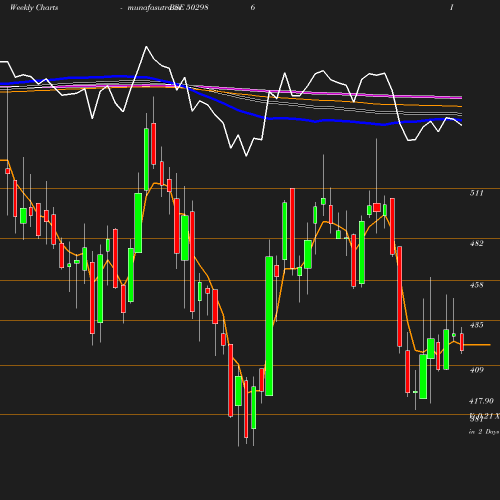Click the number 1 in top-right header
500x500 pixels.
pyautogui.click(x=452, y=7)
